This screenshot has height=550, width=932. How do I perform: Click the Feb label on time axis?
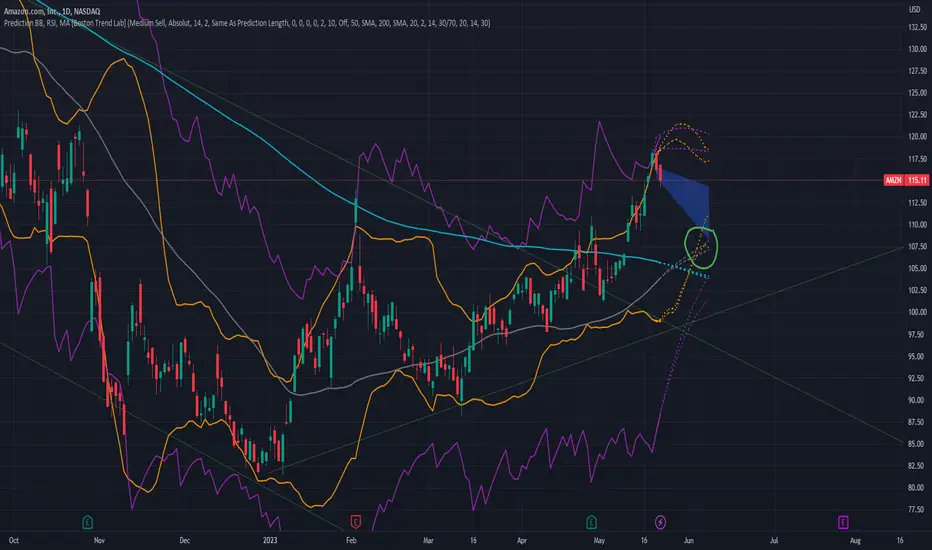click(351, 540)
